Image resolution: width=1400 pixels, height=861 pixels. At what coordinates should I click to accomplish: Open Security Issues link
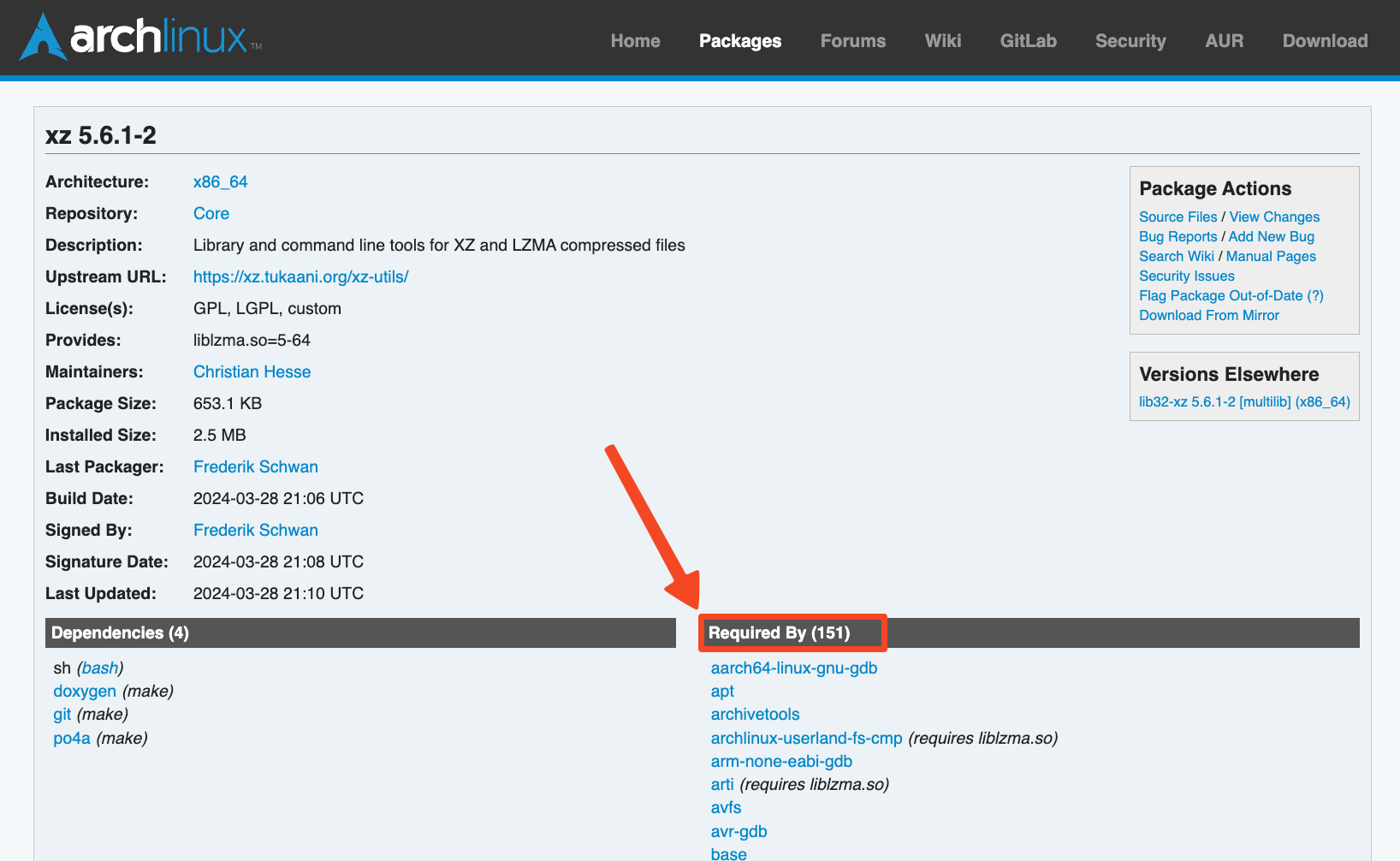pyautogui.click(x=1186, y=276)
